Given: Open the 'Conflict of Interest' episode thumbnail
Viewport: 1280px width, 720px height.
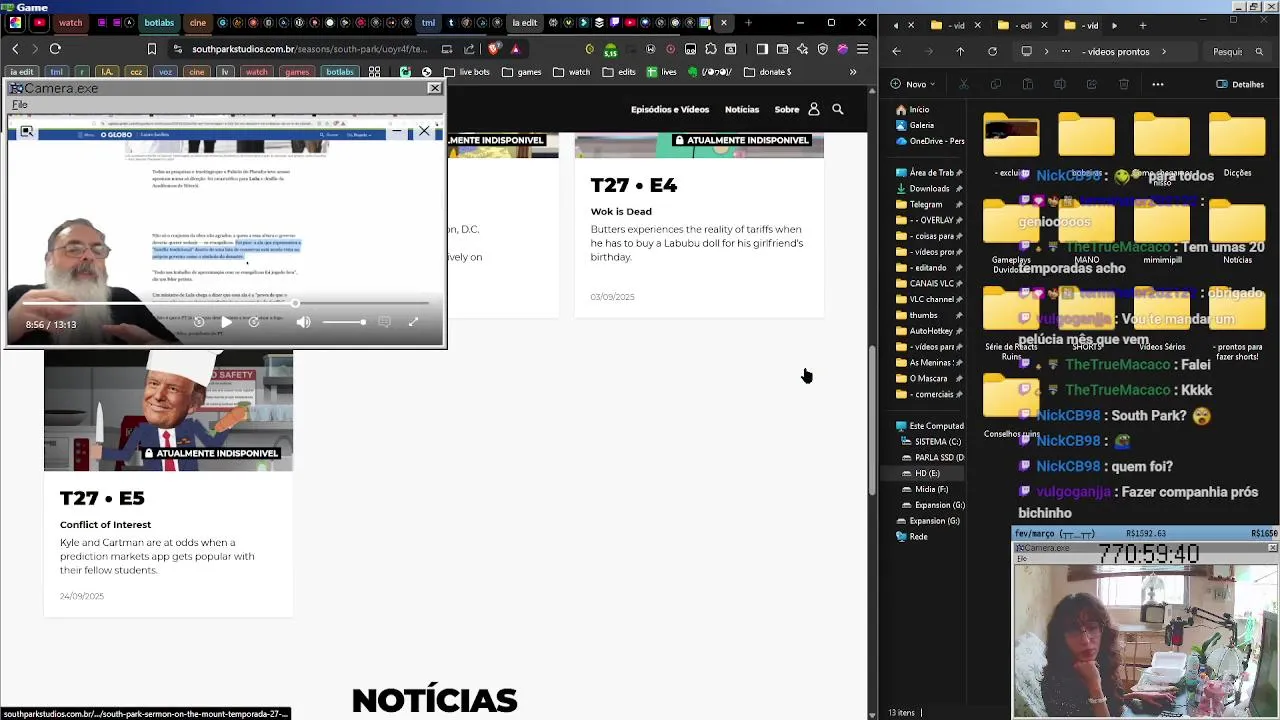Looking at the screenshot, I should 168,410.
